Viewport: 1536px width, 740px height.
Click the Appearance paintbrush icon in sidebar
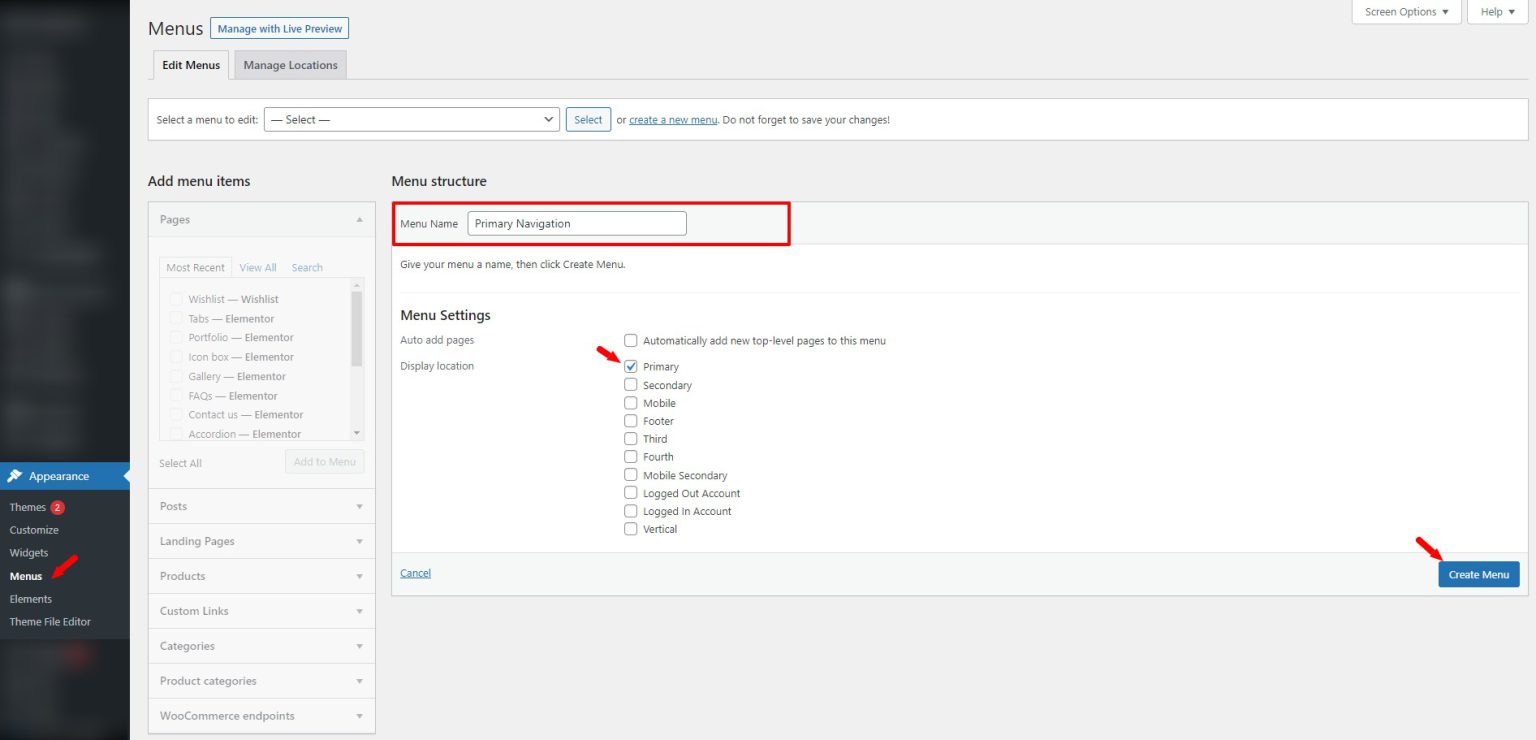pyautogui.click(x=17, y=475)
